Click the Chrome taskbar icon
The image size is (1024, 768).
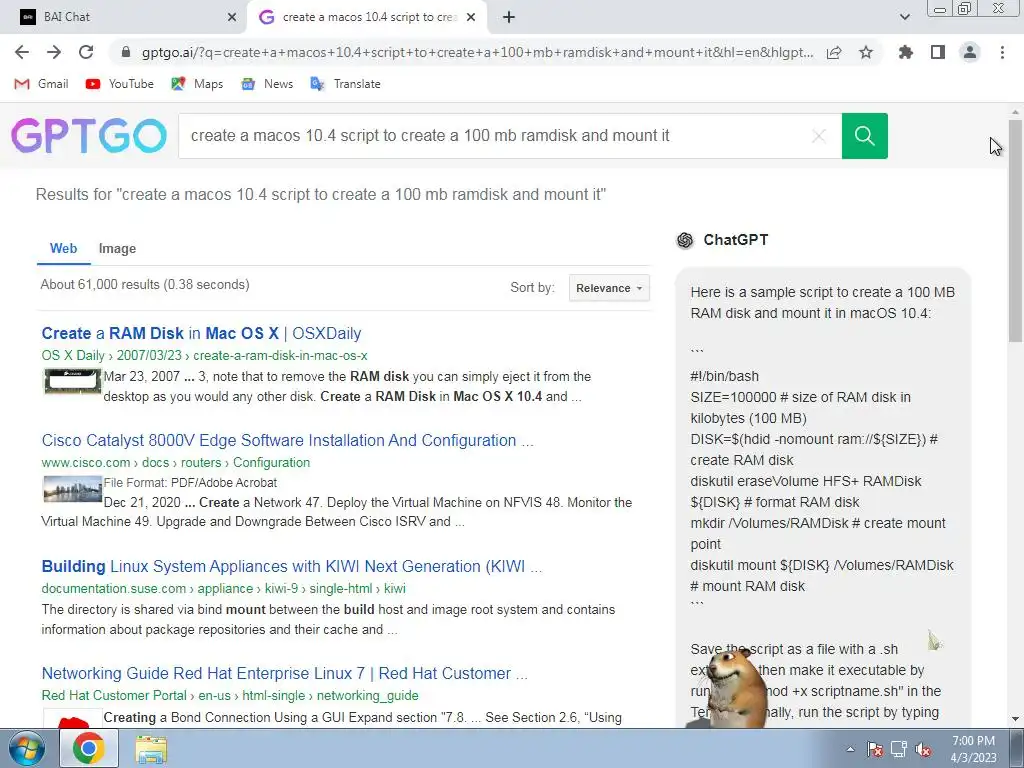coord(89,748)
